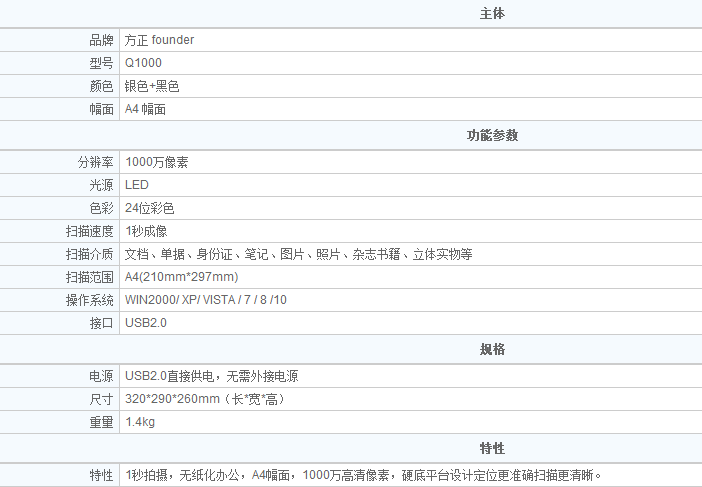
Task: Click the 特性 section header
Action: 492,447
